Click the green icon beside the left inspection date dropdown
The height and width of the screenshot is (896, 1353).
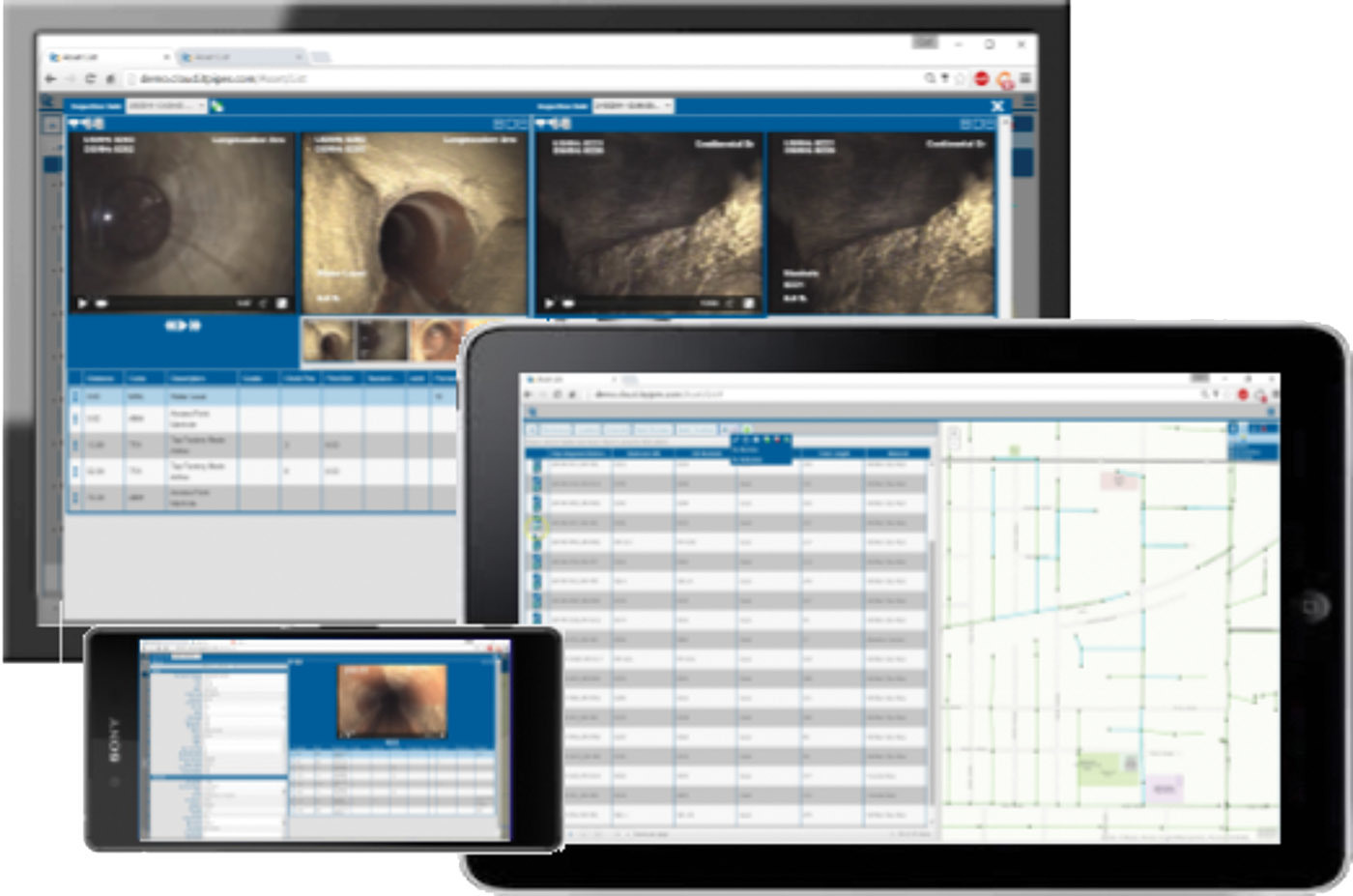coord(217,106)
